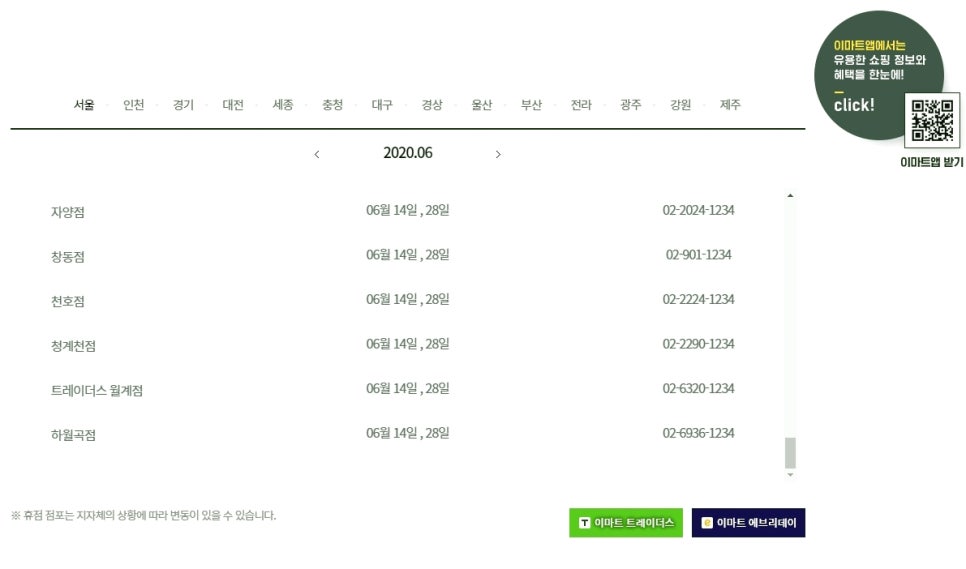Go to next month arrow
The height and width of the screenshot is (569, 966).
point(498,155)
